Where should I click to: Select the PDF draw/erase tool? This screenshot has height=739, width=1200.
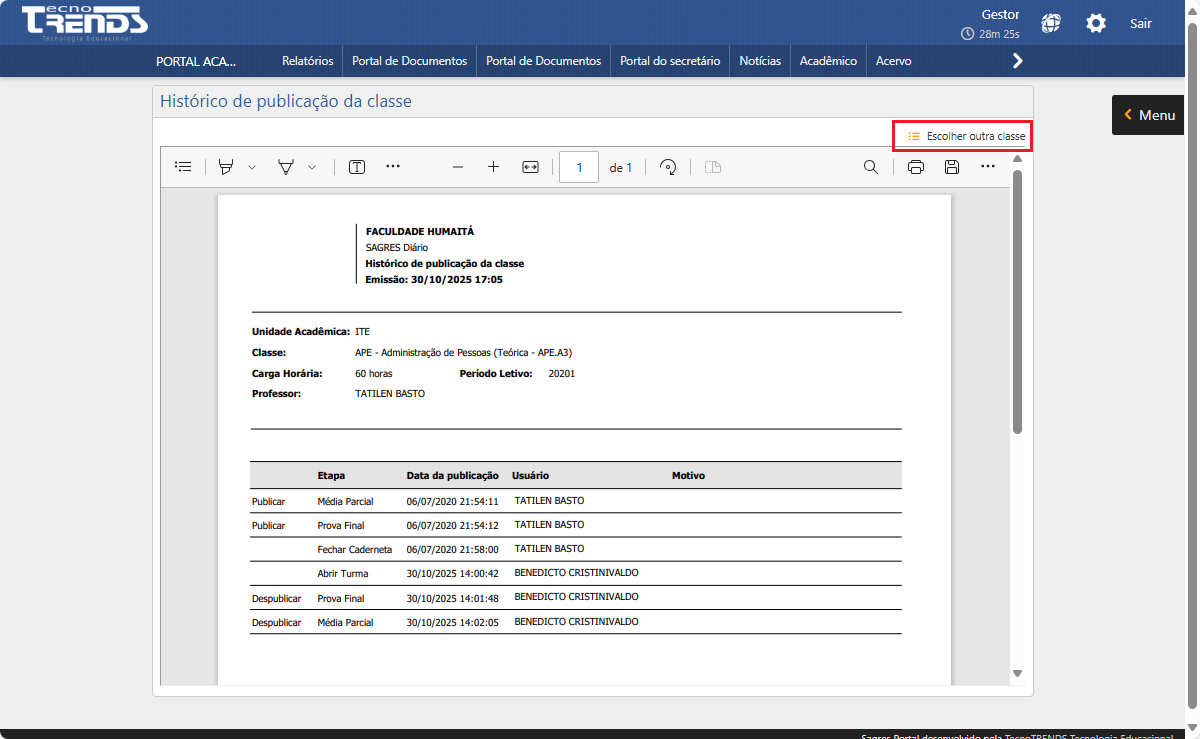coord(286,167)
